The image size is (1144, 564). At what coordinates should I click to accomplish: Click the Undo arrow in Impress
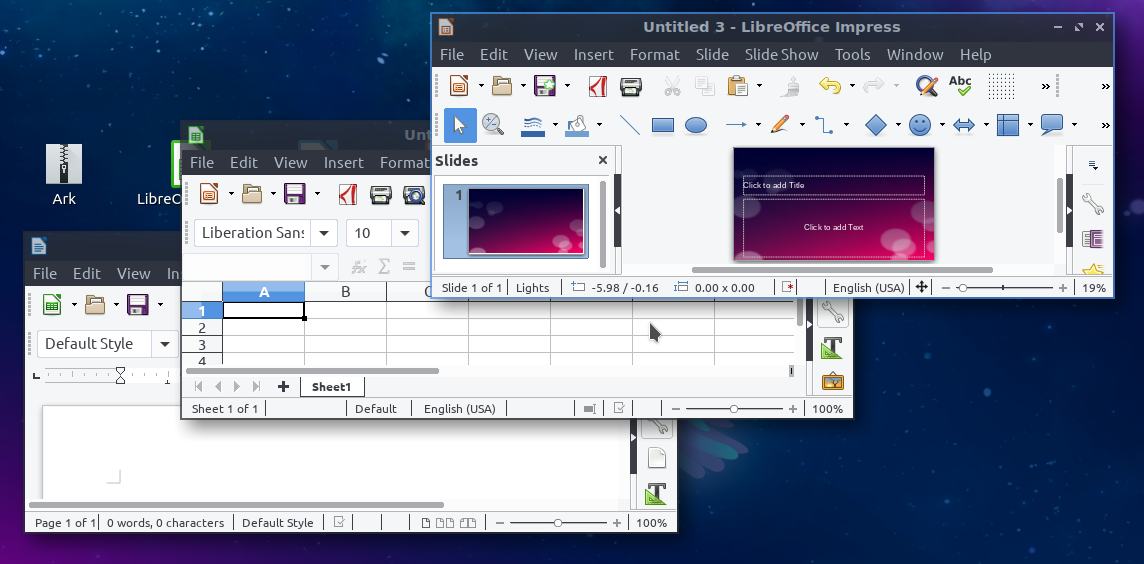tap(830, 86)
